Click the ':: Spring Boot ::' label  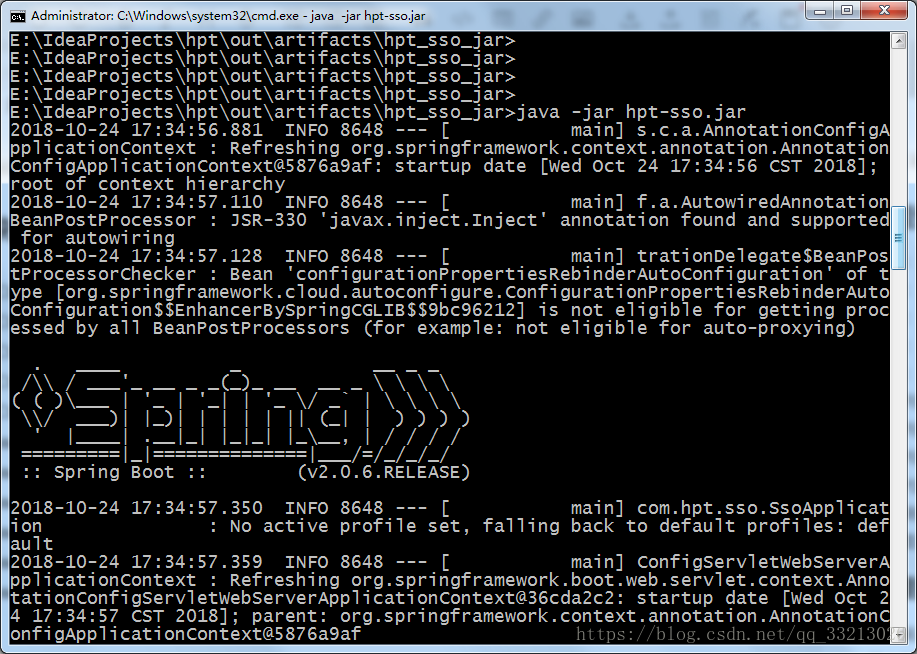click(x=114, y=472)
